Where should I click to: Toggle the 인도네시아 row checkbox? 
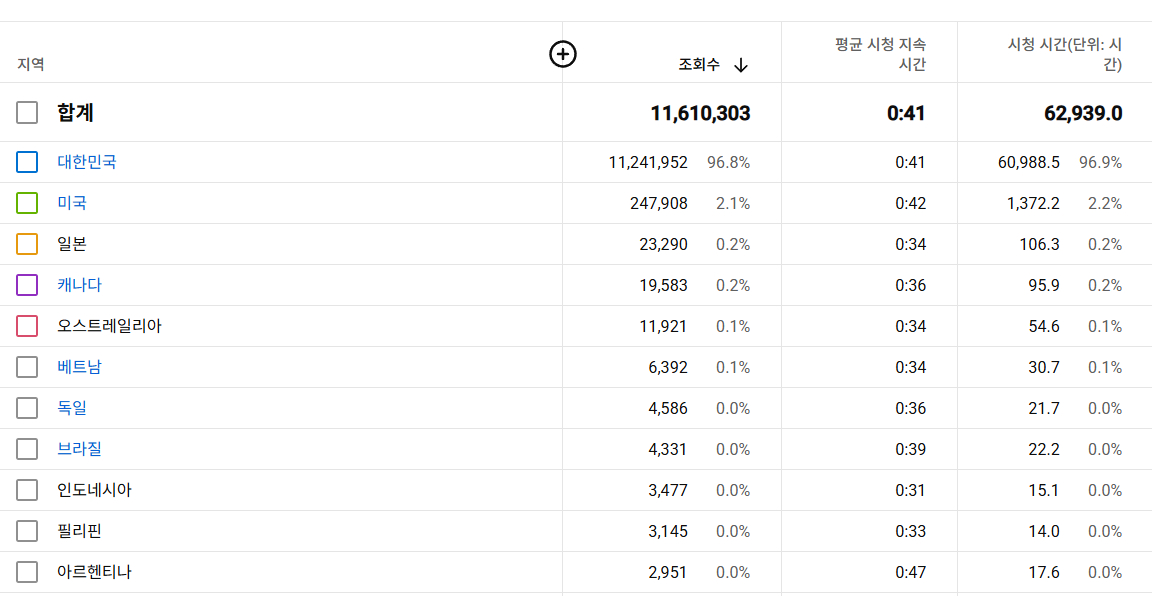pyautogui.click(x=27, y=490)
